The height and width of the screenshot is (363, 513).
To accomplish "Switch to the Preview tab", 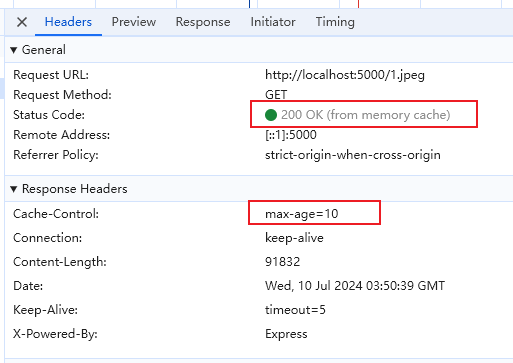I will pos(134,22).
